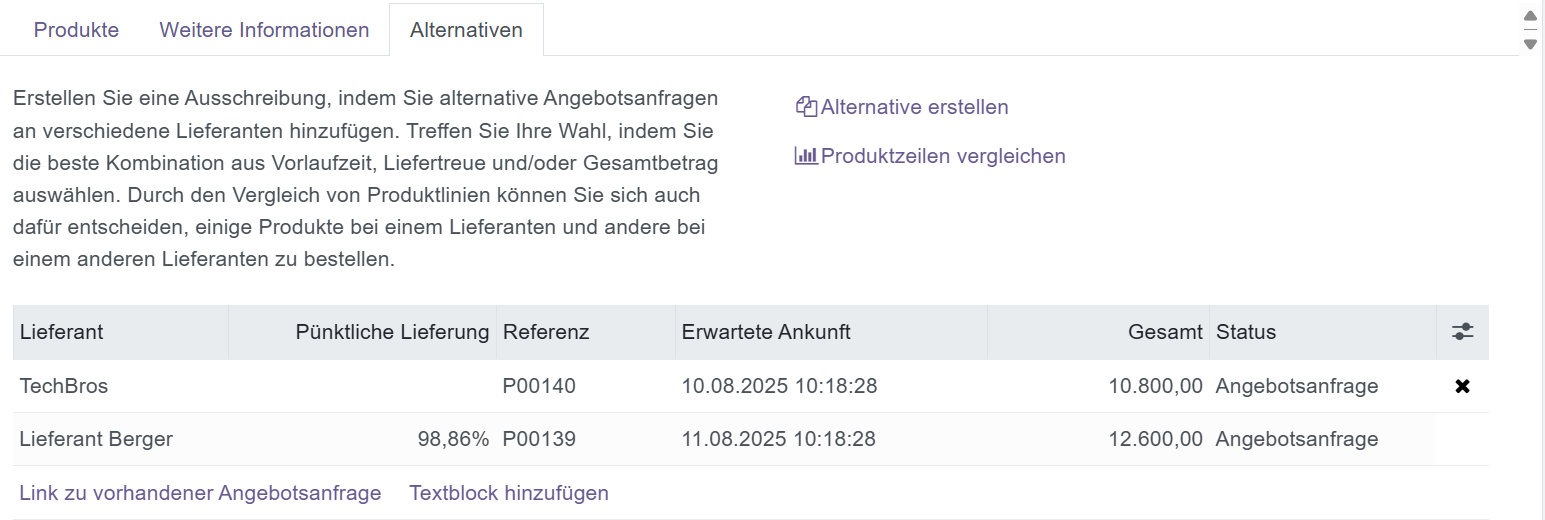Open the column settings adjust icon
This screenshot has height=520, width=1545.
[x=1462, y=332]
